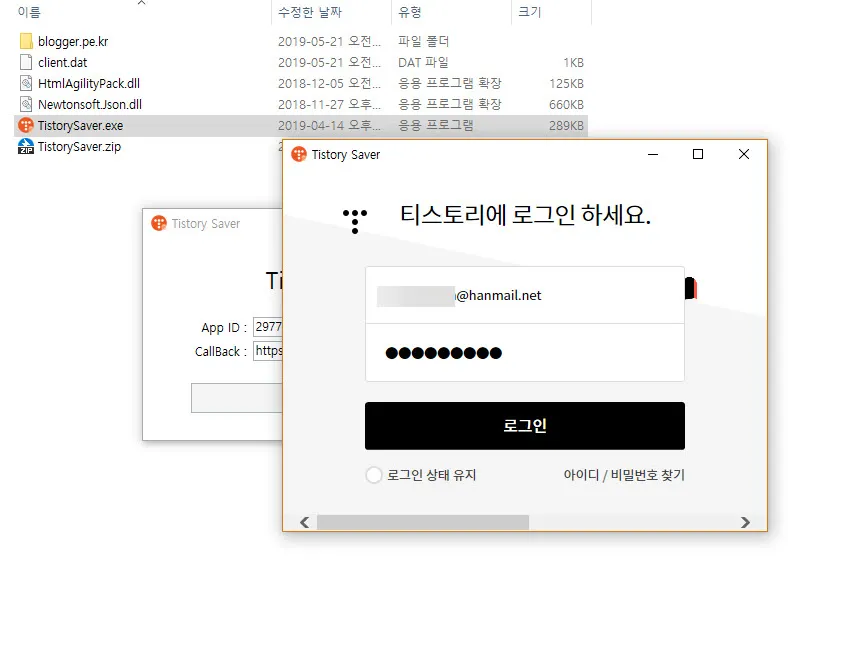This screenshot has height=649, width=843.
Task: Click the background Tistory Saver window title icon
Action: (159, 223)
